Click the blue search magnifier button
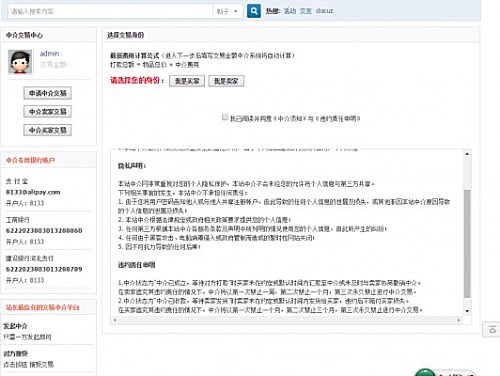This screenshot has height=376, width=500. pos(254,11)
